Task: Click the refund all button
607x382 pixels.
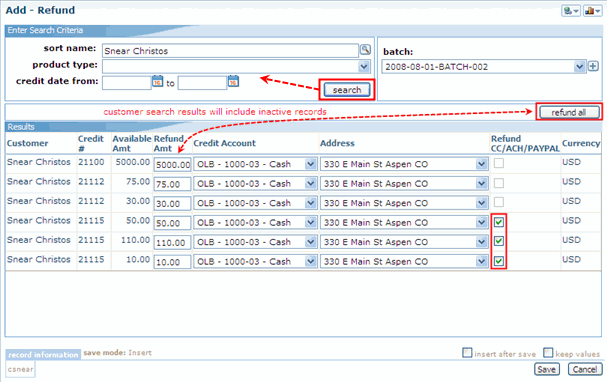Action: pos(569,112)
